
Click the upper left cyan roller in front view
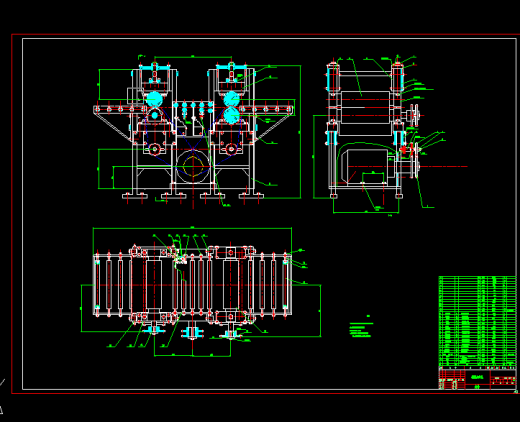(x=154, y=99)
